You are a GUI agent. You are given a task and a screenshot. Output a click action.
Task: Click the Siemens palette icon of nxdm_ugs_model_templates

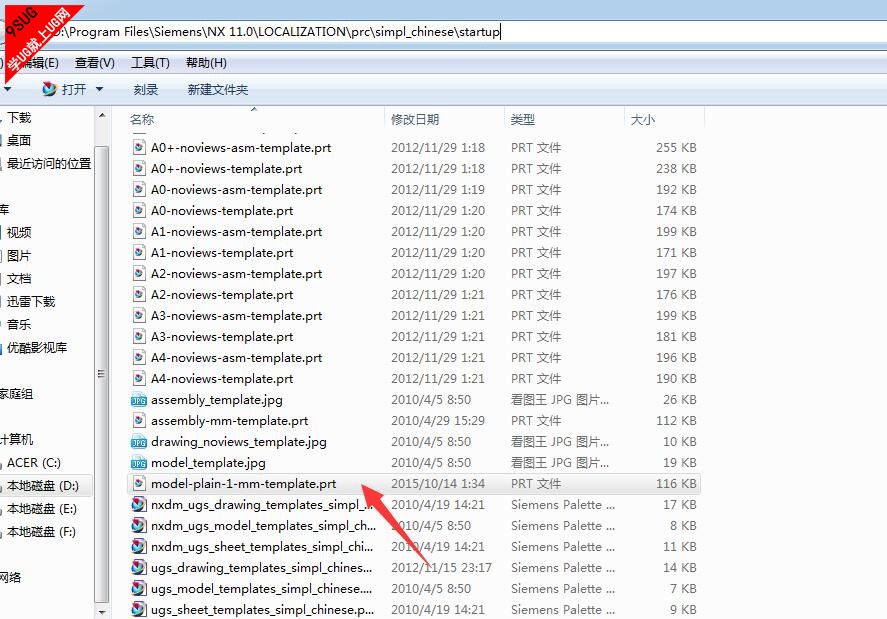[139, 525]
